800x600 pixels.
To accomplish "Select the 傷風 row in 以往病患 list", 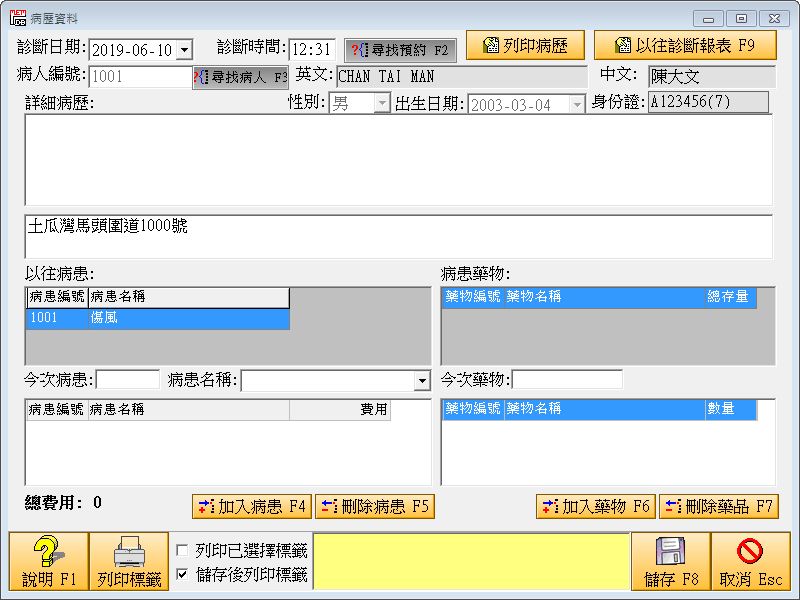I will tap(157, 318).
